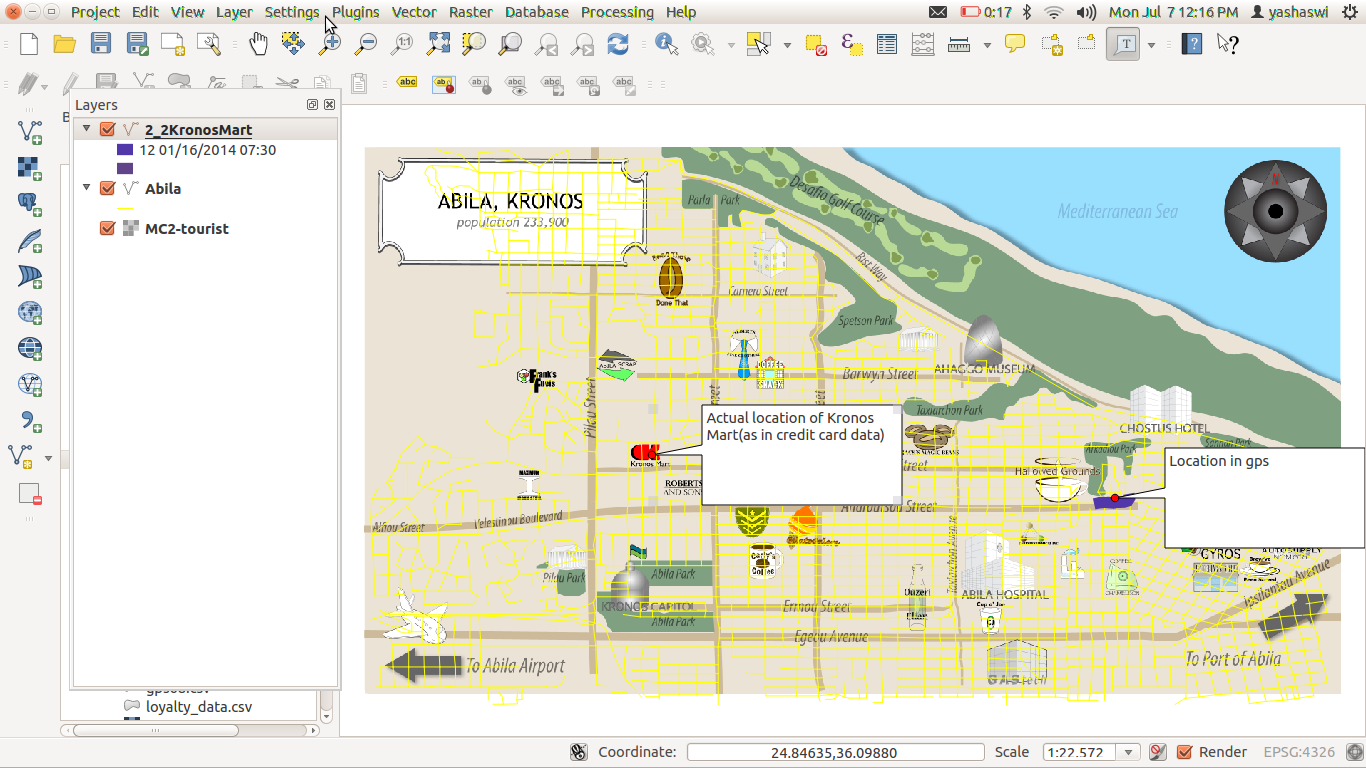
Task: Select the Text Annotation tool
Action: (1124, 44)
